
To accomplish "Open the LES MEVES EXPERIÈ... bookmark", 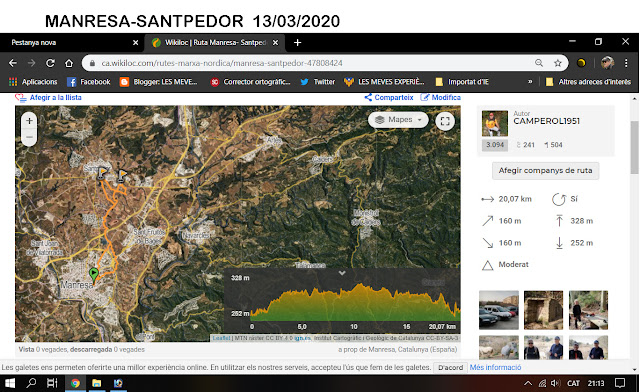I will 384,82.
